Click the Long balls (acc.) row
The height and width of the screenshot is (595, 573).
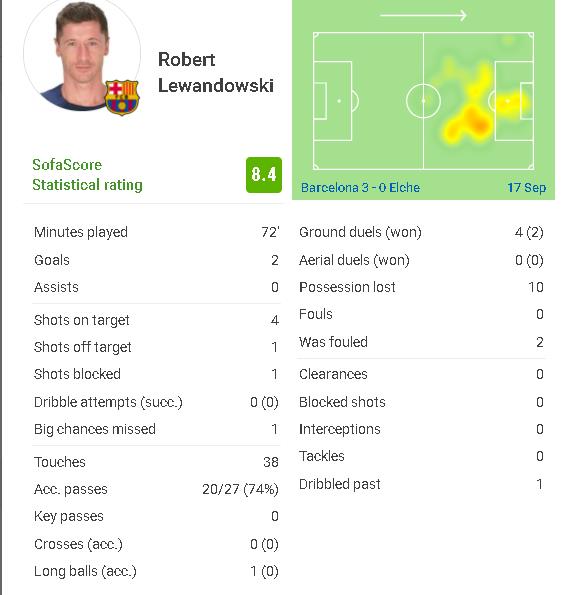[156, 571]
